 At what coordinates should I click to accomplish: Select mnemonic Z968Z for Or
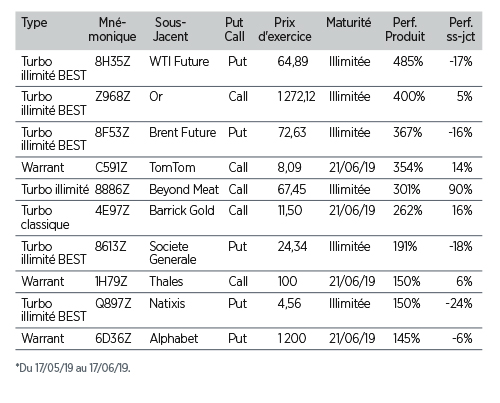point(113,97)
